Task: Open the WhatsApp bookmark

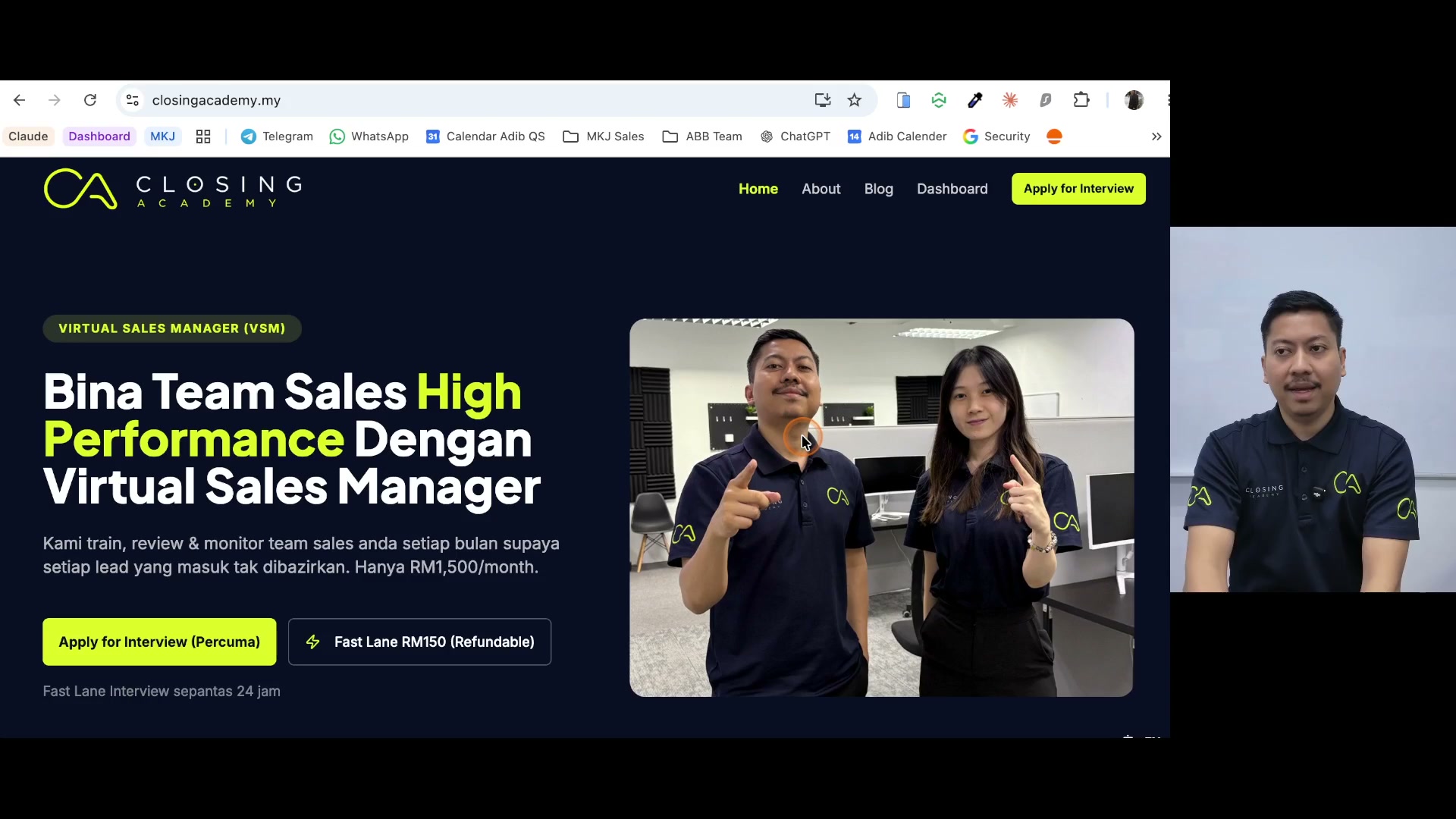Action: point(369,136)
